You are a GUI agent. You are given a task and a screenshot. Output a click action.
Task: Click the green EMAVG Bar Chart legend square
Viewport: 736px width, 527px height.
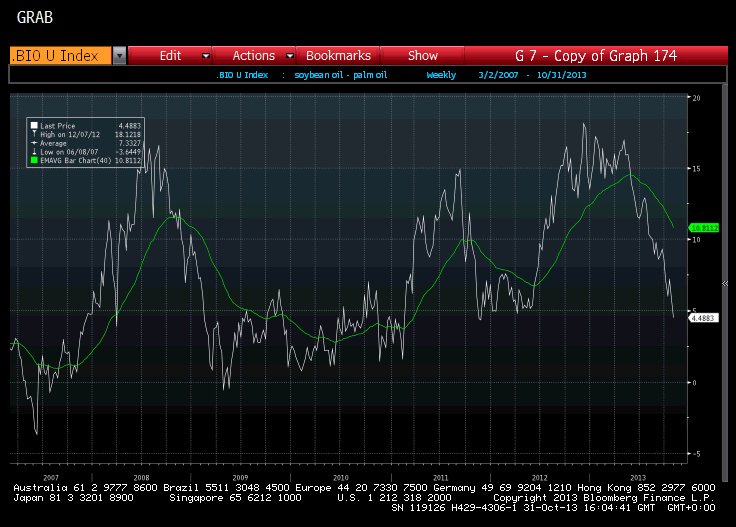(x=34, y=158)
